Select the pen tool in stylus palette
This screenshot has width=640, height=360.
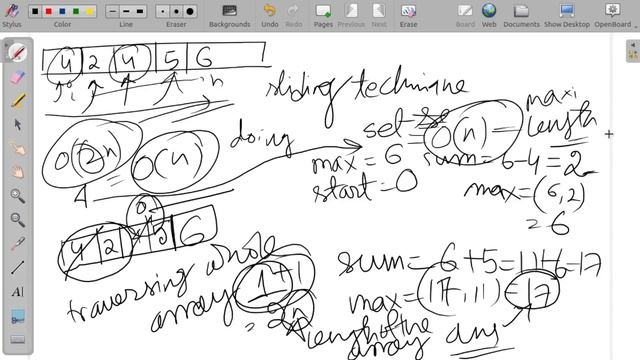pyautogui.click(x=18, y=53)
